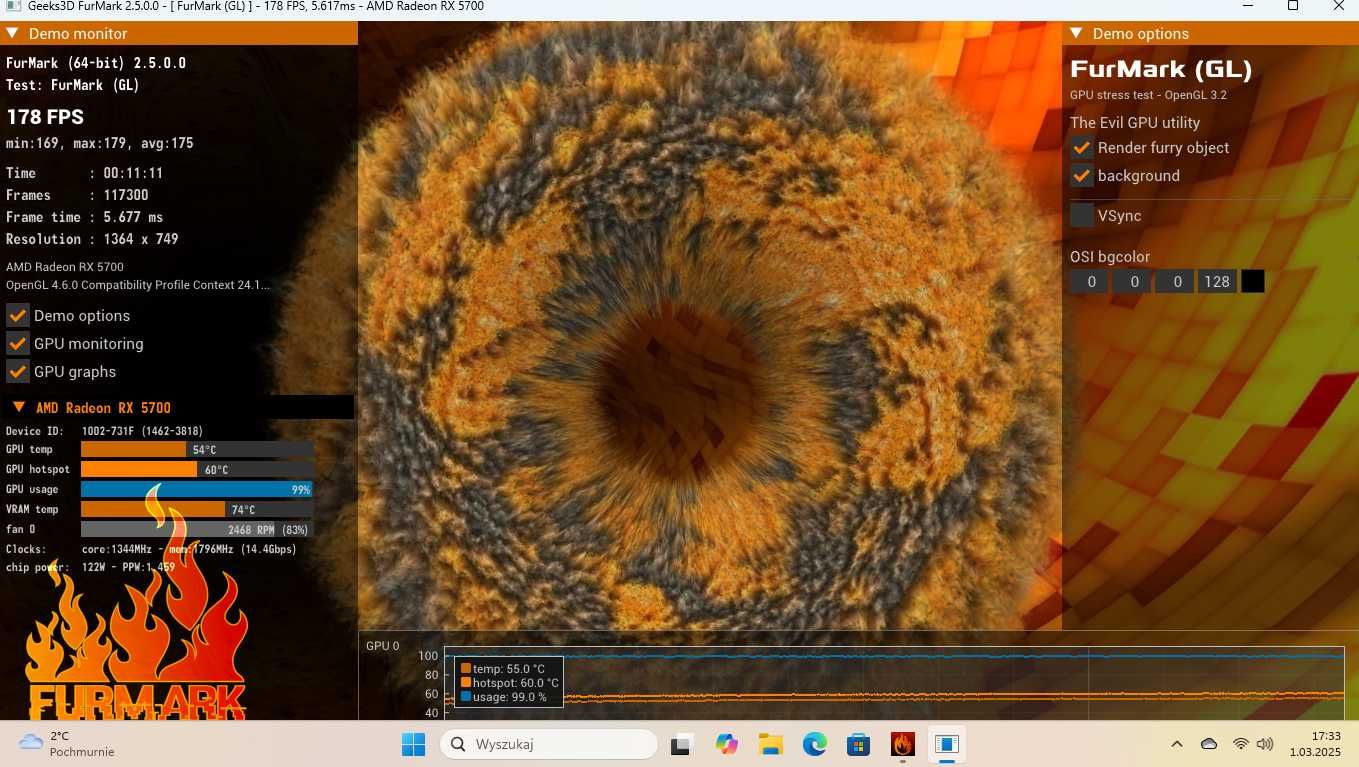Click the GPU hotspot 60°C bar
This screenshot has height=767, width=1359.
tap(197, 470)
